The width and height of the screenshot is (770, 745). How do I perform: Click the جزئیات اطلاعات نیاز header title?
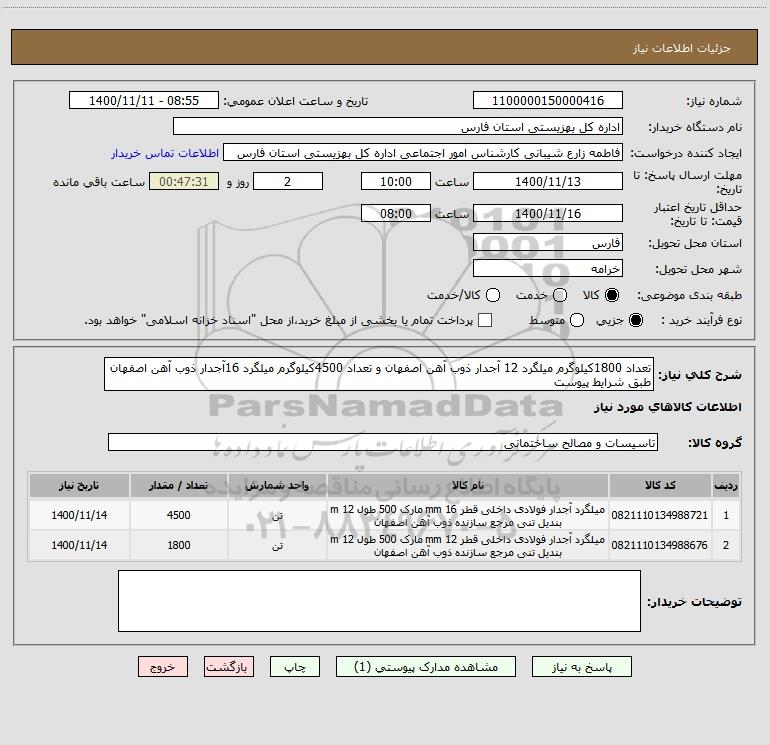(681, 48)
